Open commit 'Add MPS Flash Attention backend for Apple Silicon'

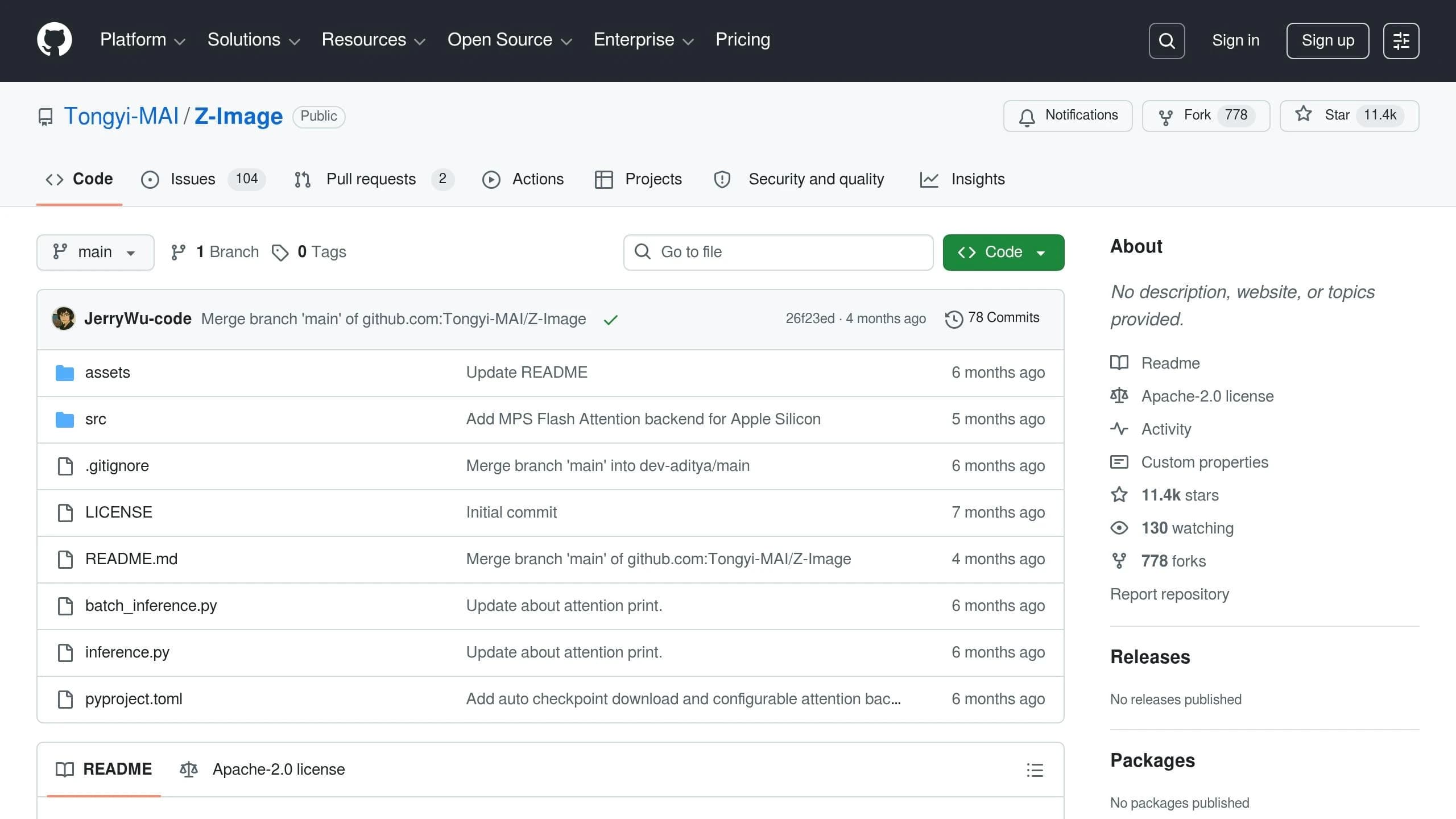(x=643, y=419)
